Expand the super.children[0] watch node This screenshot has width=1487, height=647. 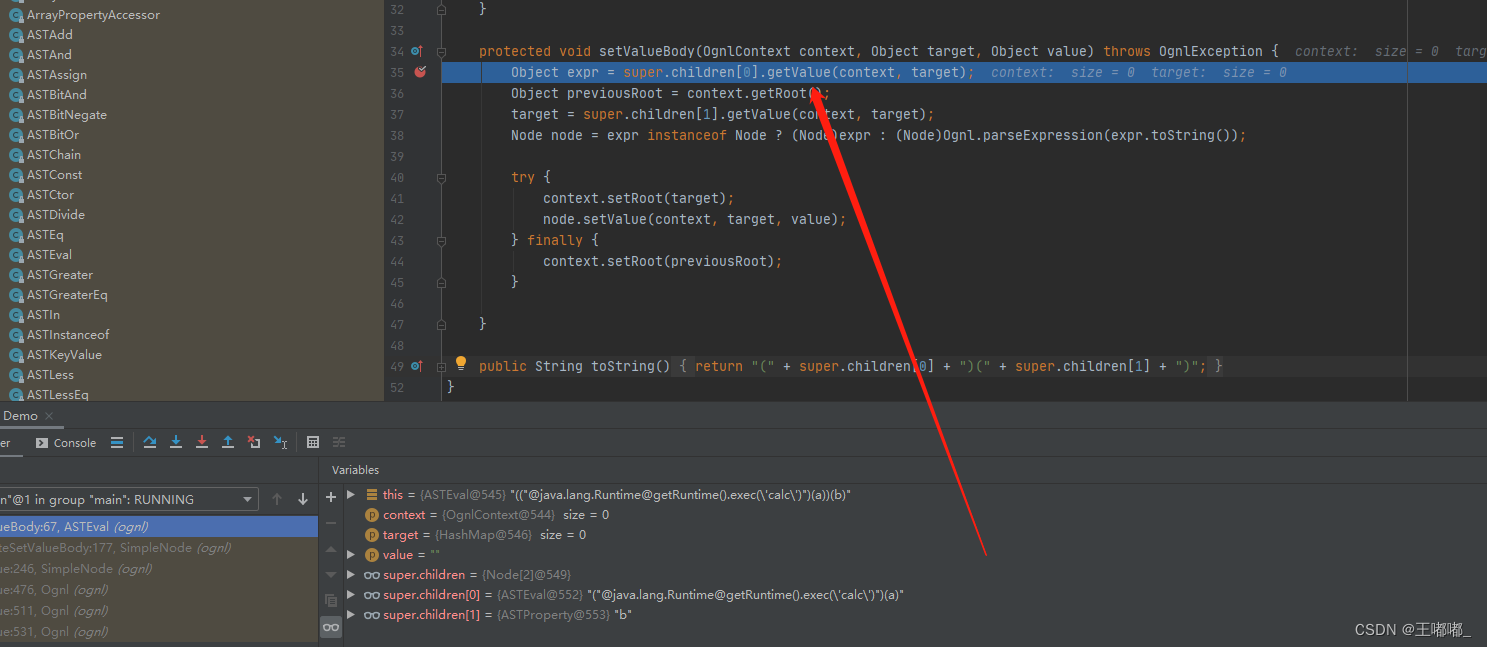coord(350,594)
